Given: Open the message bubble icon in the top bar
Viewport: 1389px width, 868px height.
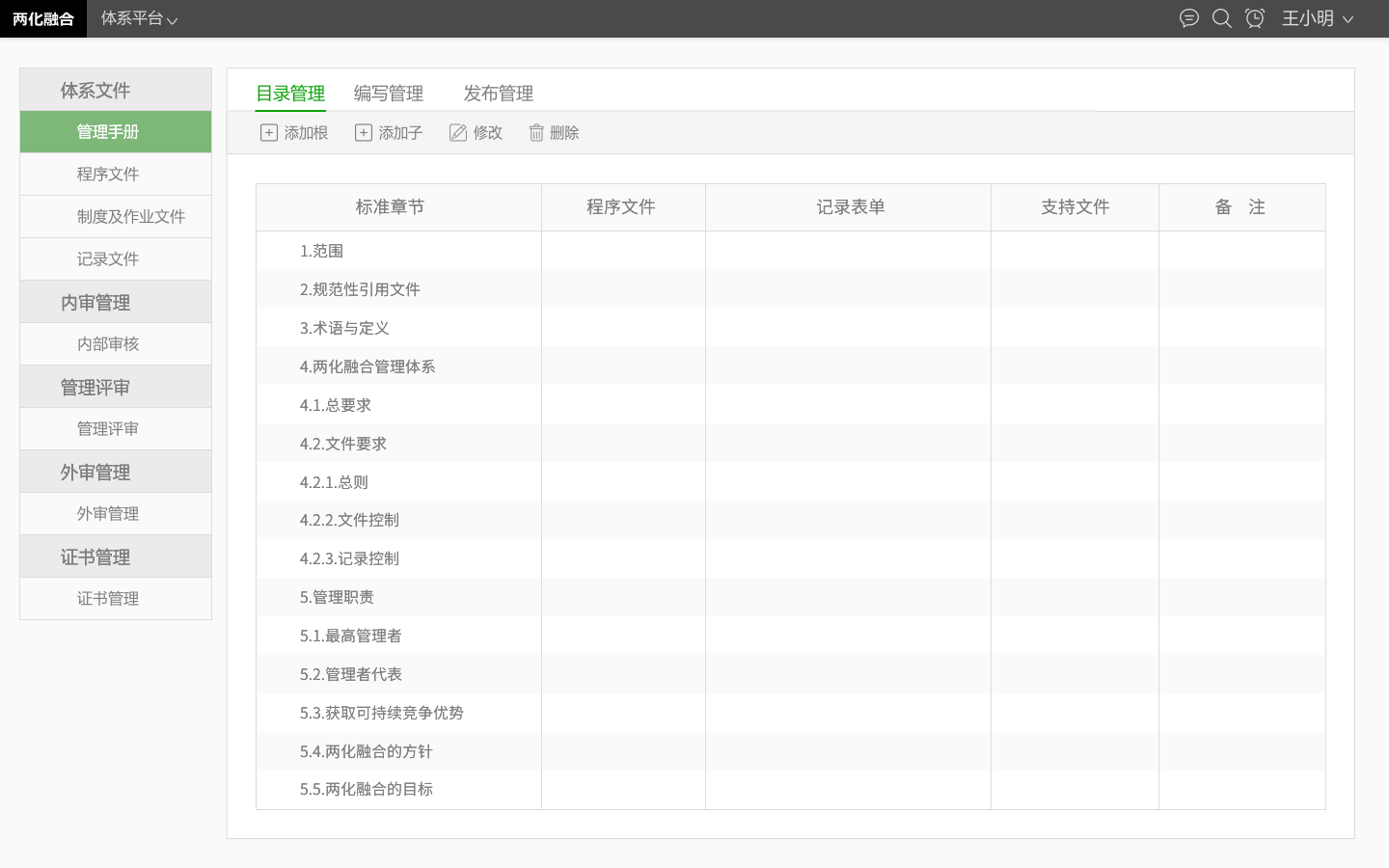Looking at the screenshot, I should (x=1188, y=18).
